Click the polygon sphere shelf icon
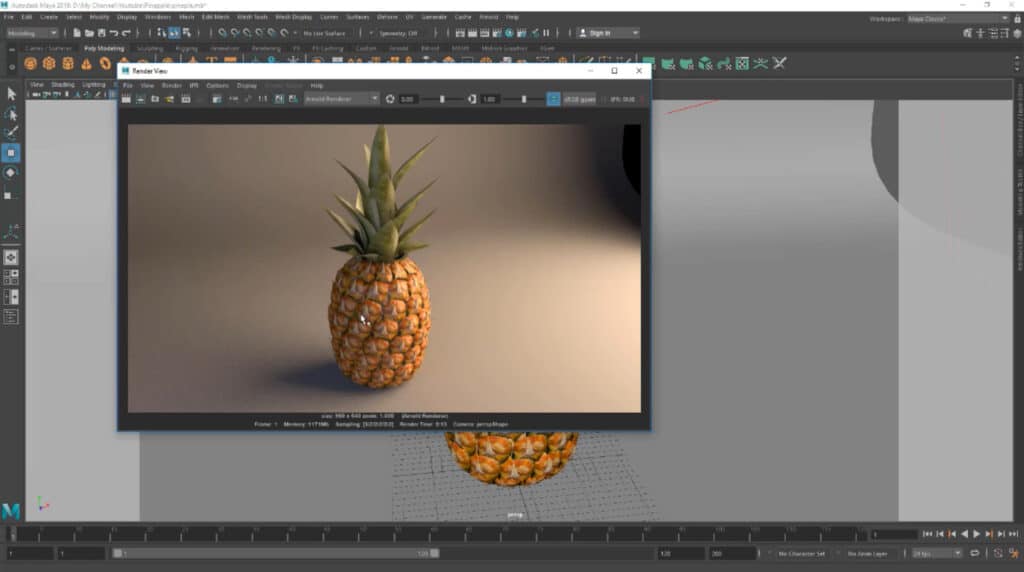 [30, 63]
